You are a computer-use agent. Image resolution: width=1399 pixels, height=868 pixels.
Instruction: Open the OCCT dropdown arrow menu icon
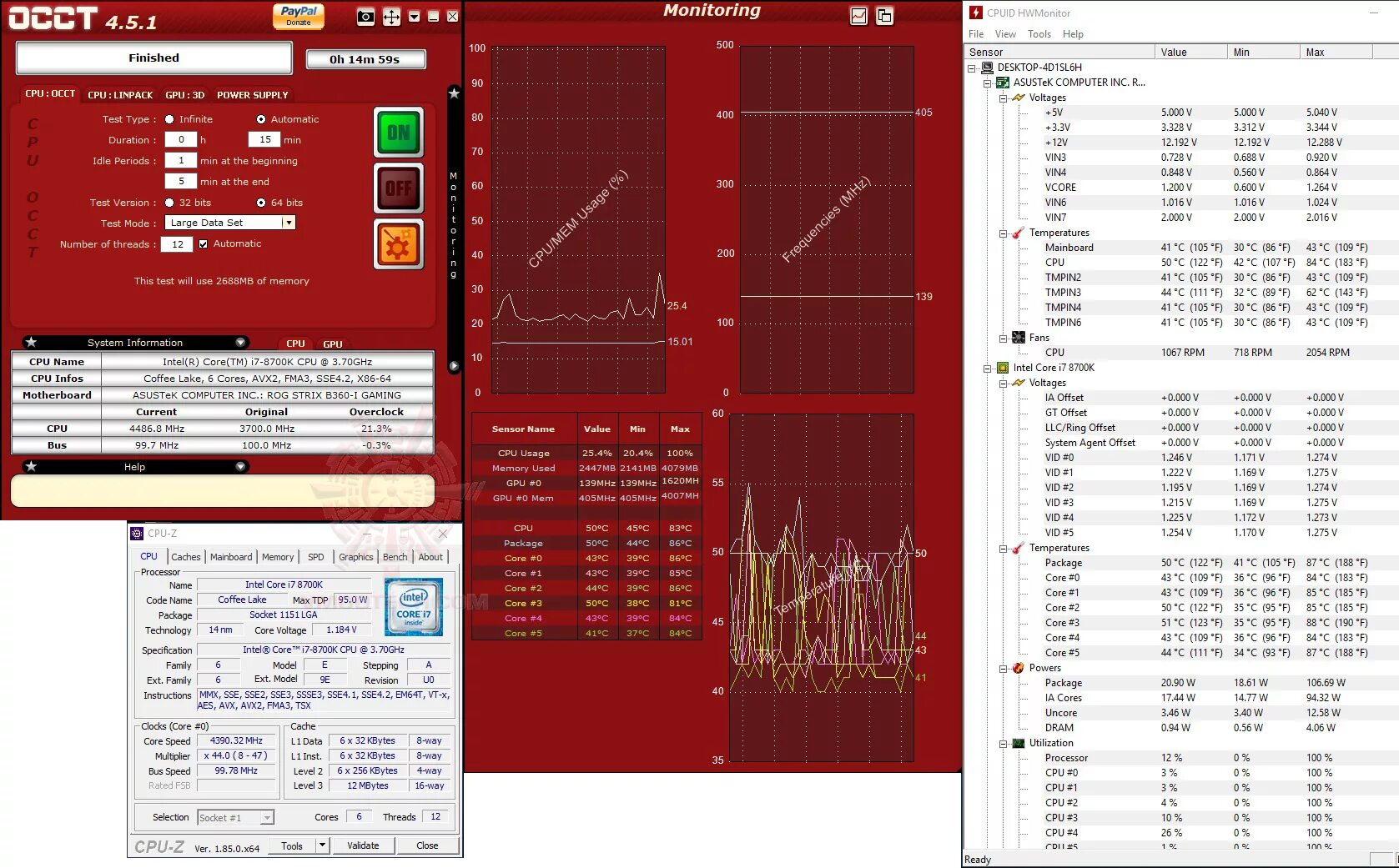414,17
